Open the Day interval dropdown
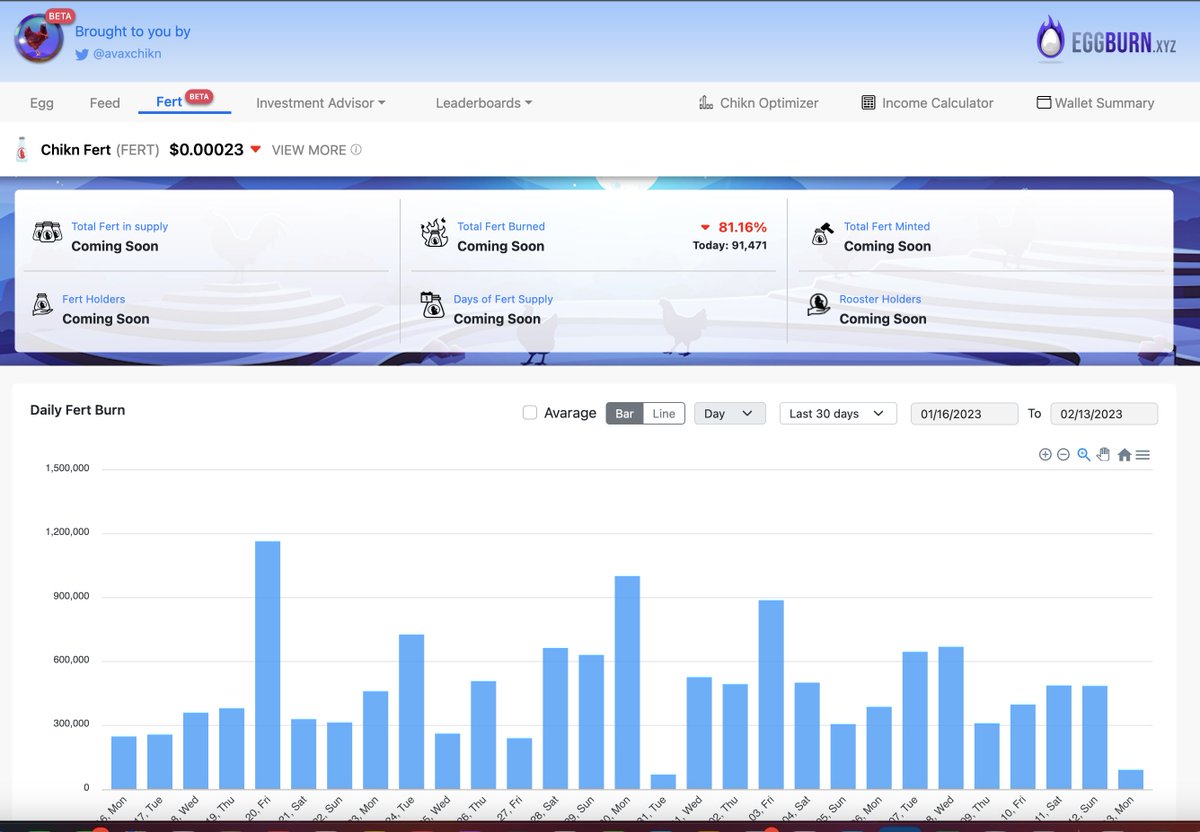This screenshot has height=832, width=1200. pyautogui.click(x=730, y=414)
